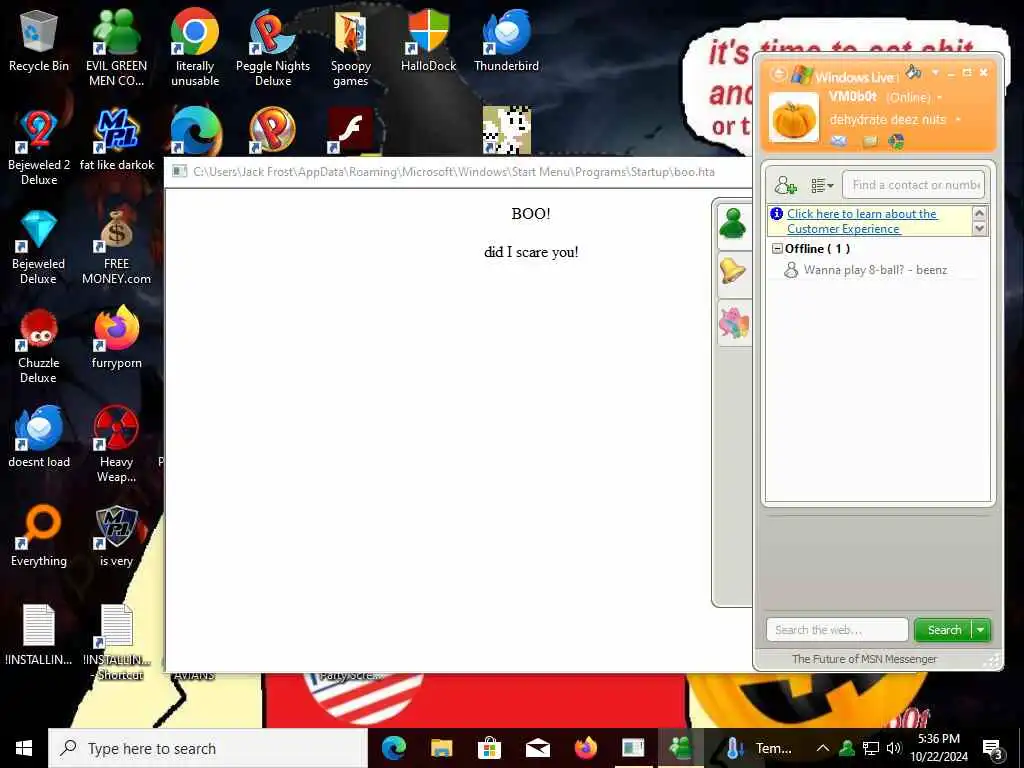
Task: Click the MSN Today globe icon in Messenger
Action: pos(895,141)
